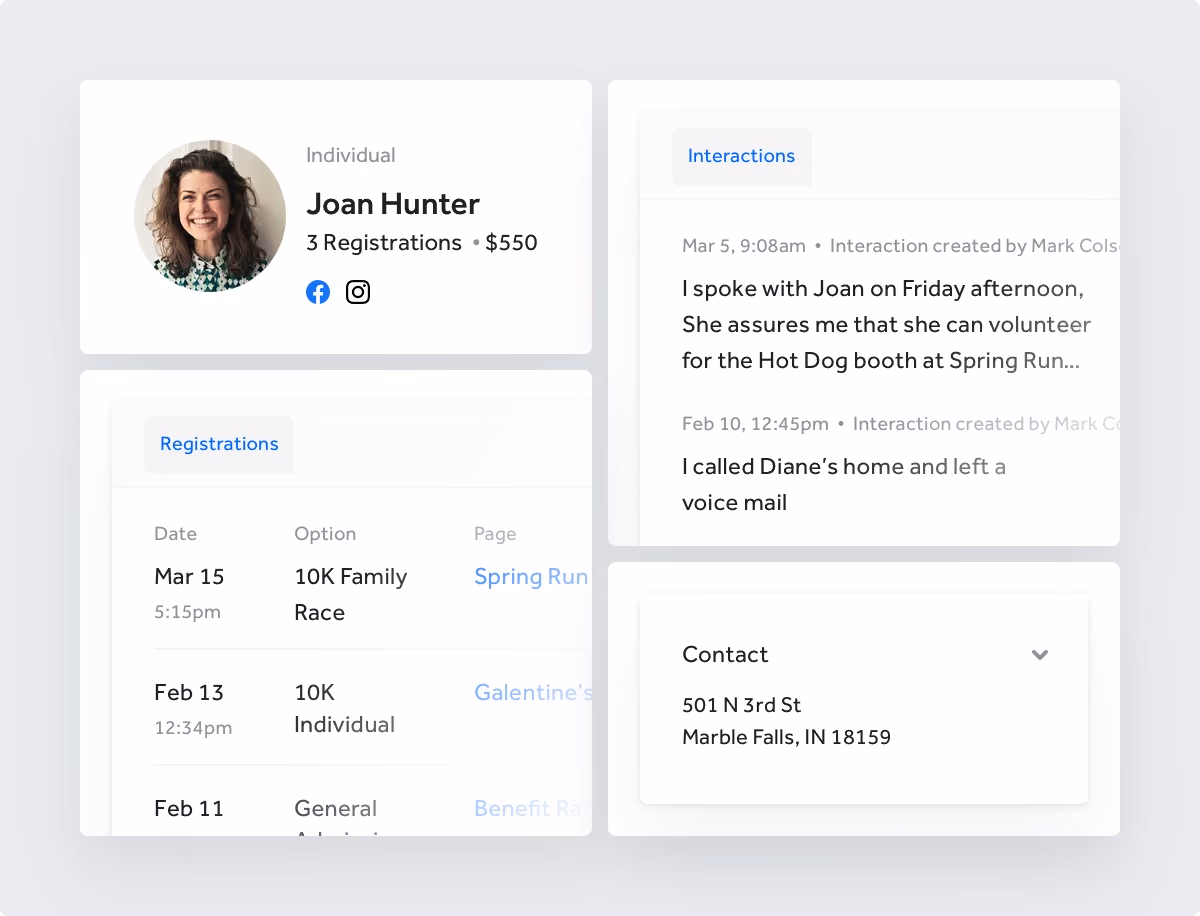Open Joan Hunter's Instagram icon

pos(358,292)
